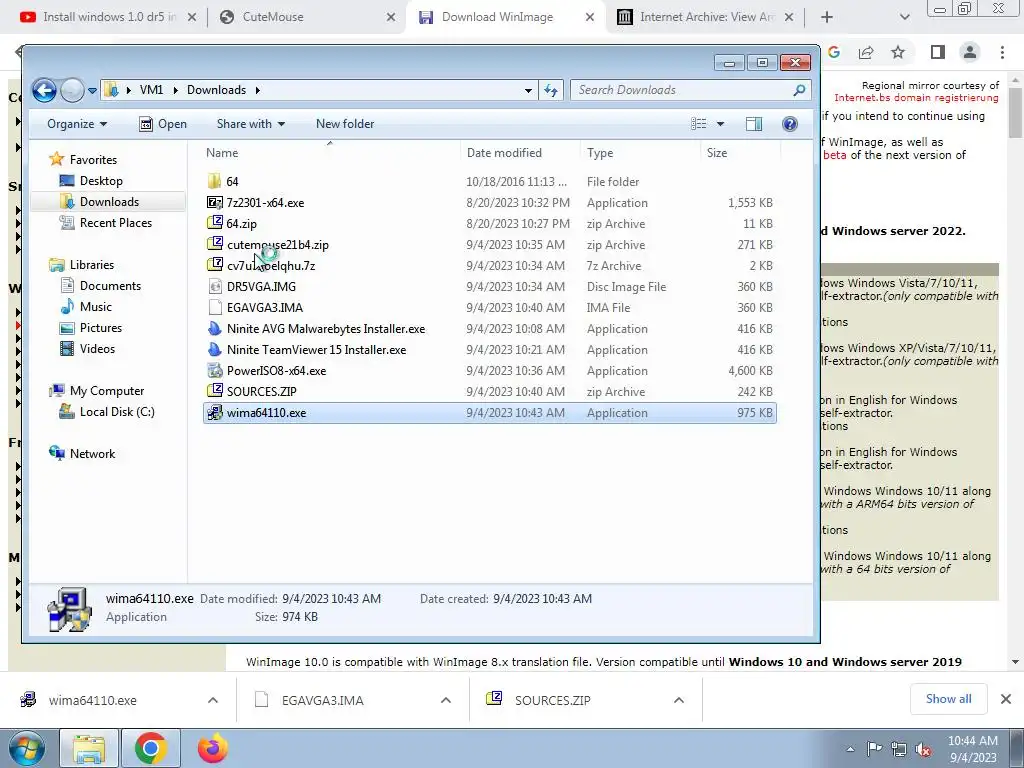Select the .7z archive file row
Screen dimensions: 1024x768
[x=490, y=266]
